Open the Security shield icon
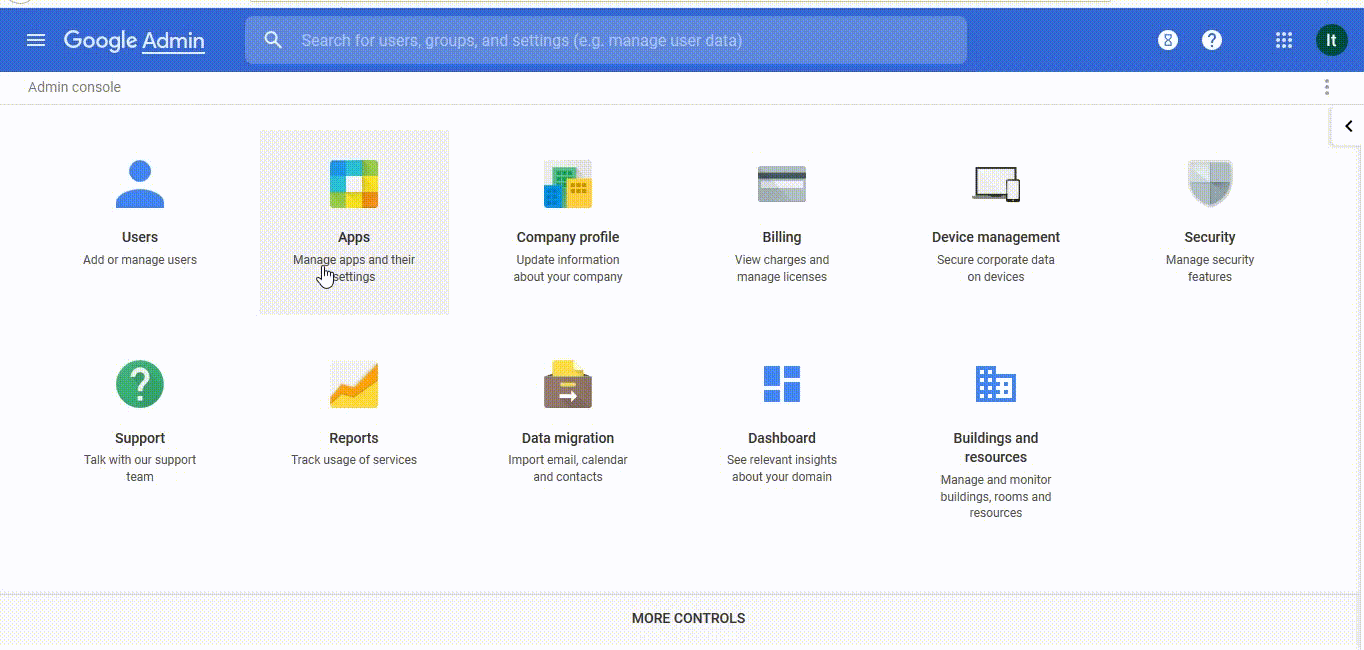1364x650 pixels. tap(1210, 184)
